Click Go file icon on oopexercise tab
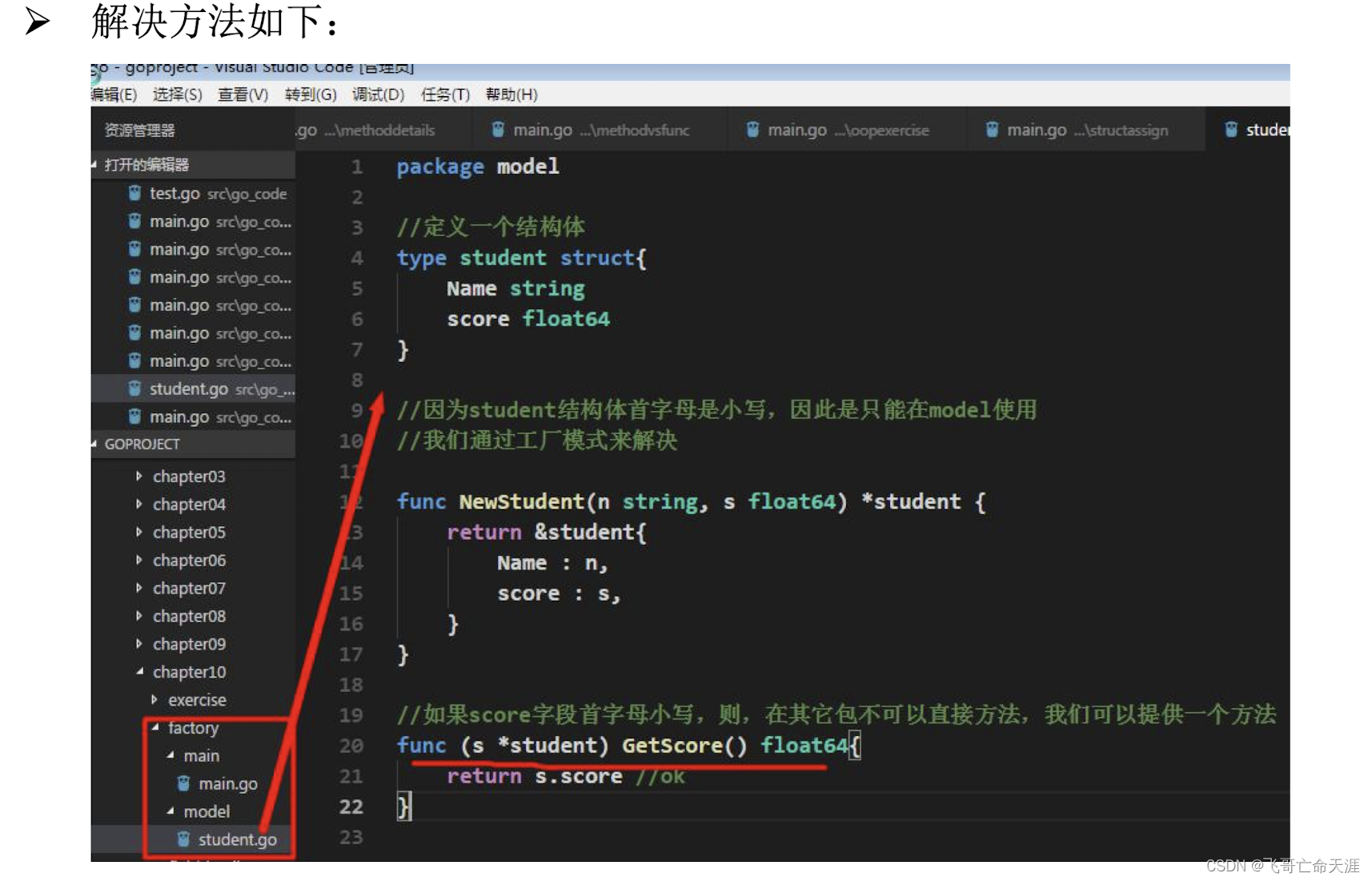Image resolution: width=1372 pixels, height=881 pixels. tap(752, 129)
